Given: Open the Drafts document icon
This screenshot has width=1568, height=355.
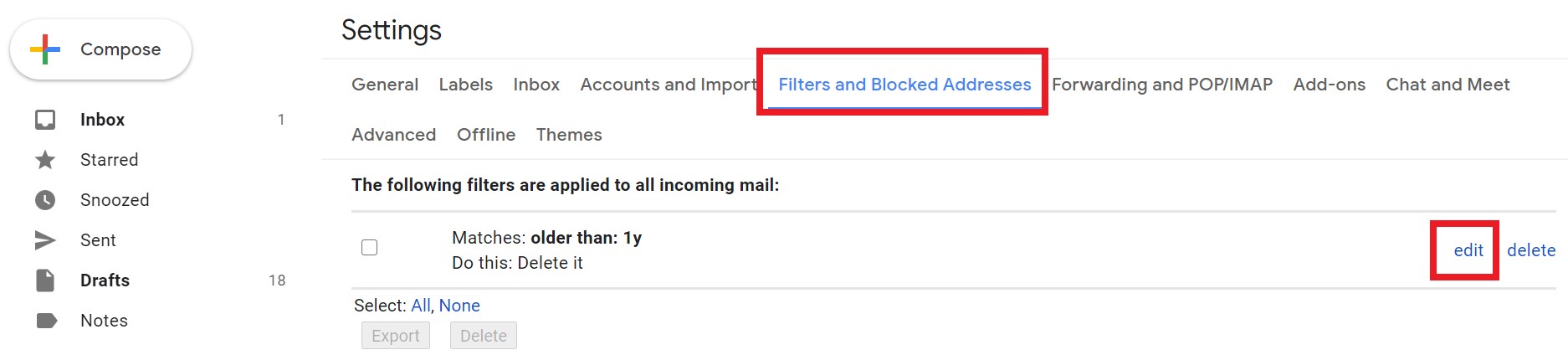Looking at the screenshot, I should 45,280.
